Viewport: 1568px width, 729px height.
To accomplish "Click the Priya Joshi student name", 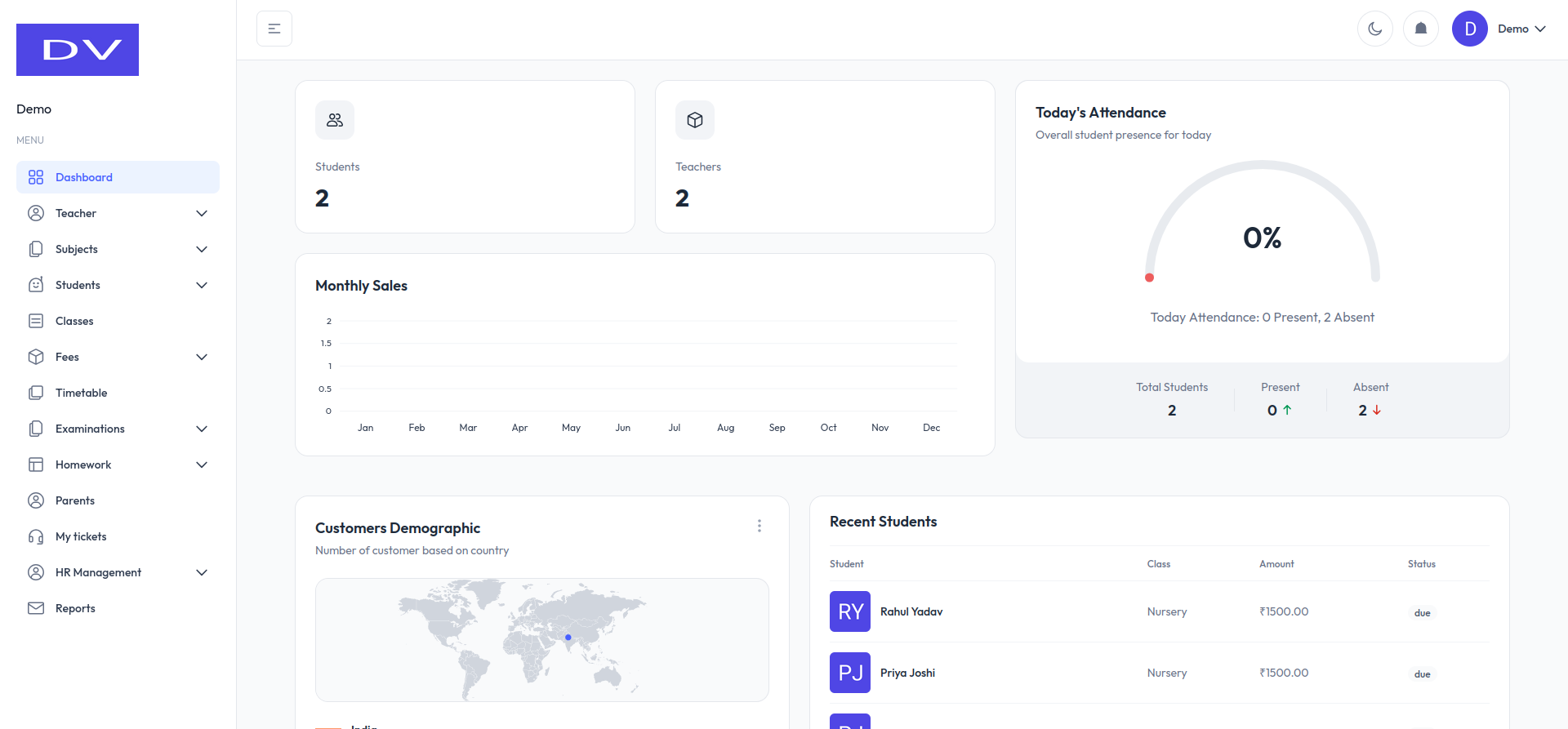I will (907, 673).
